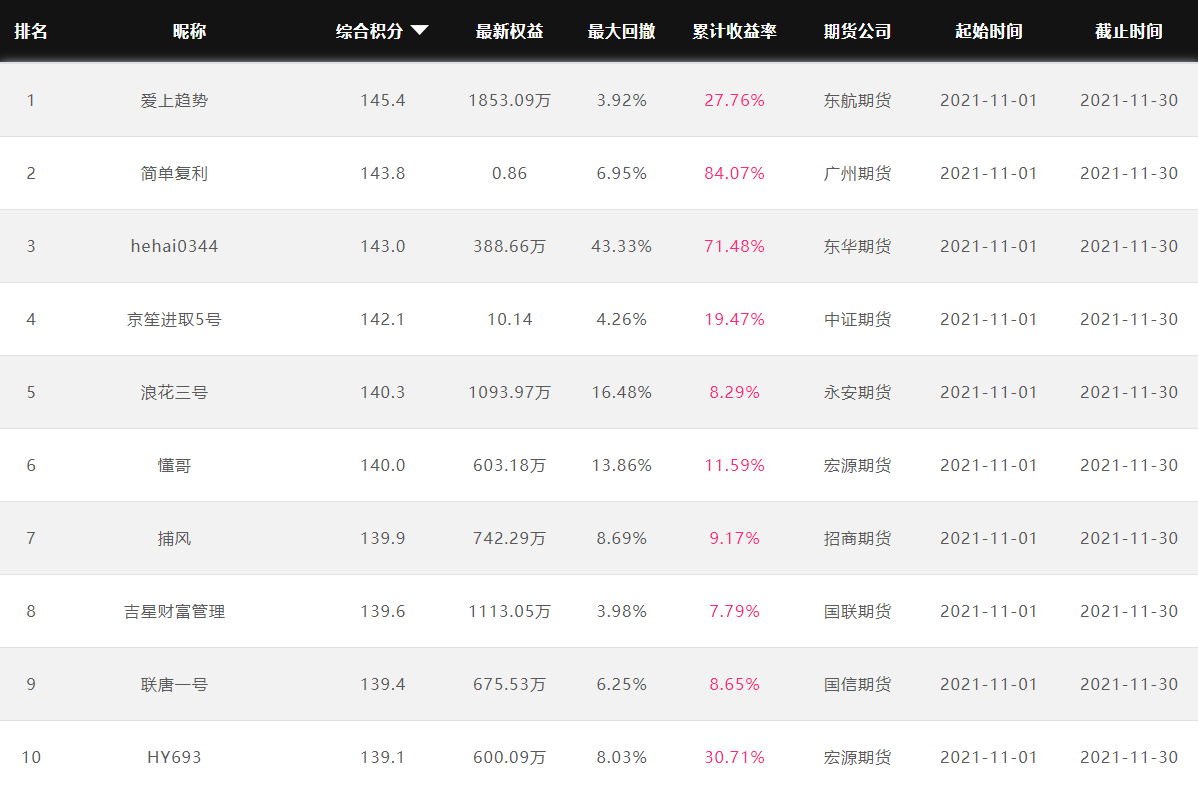Click futures company 永安期货
This screenshot has width=1198, height=790.
pos(857,392)
